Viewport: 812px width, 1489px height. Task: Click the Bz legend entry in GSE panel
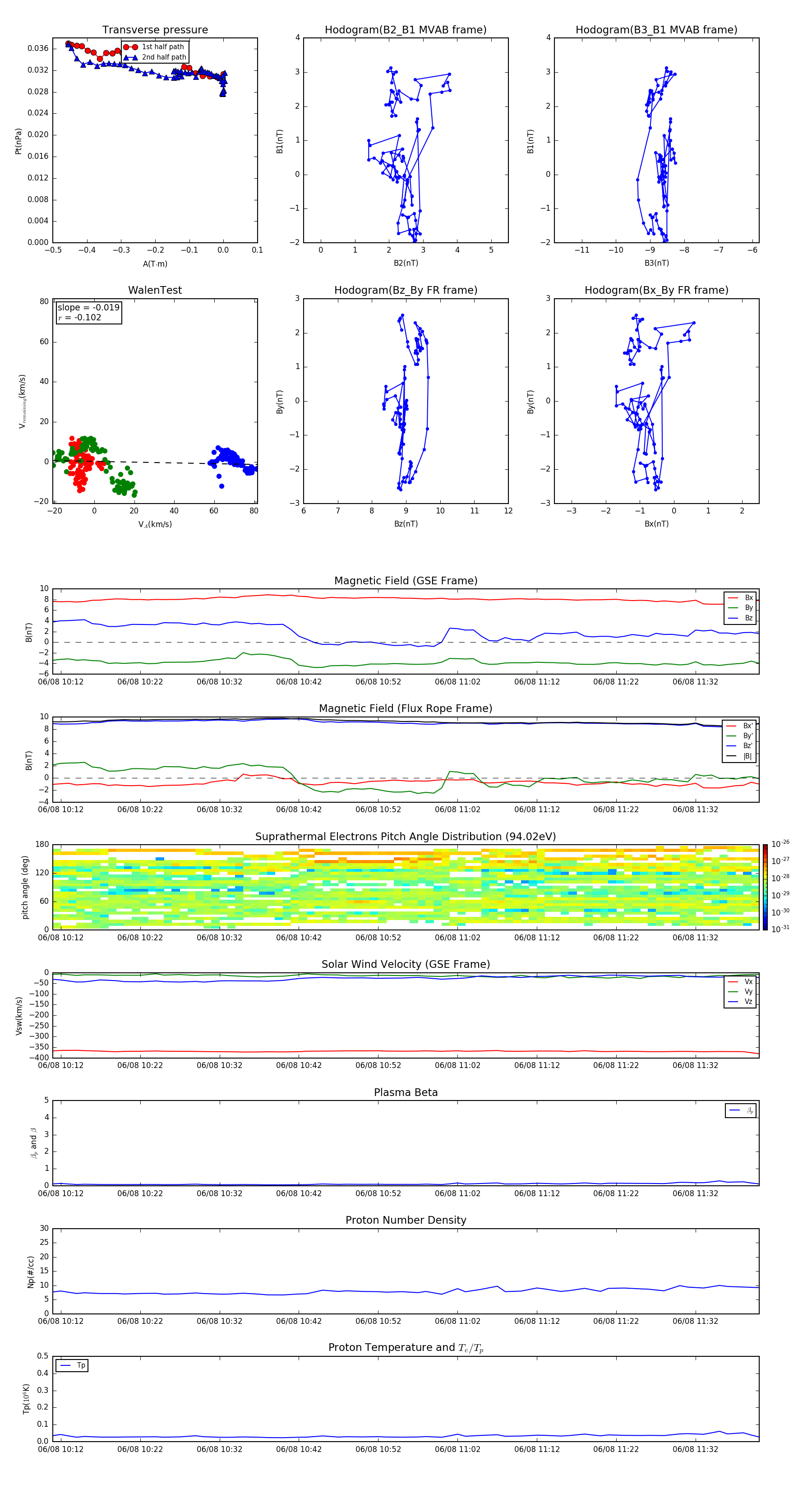point(740,618)
